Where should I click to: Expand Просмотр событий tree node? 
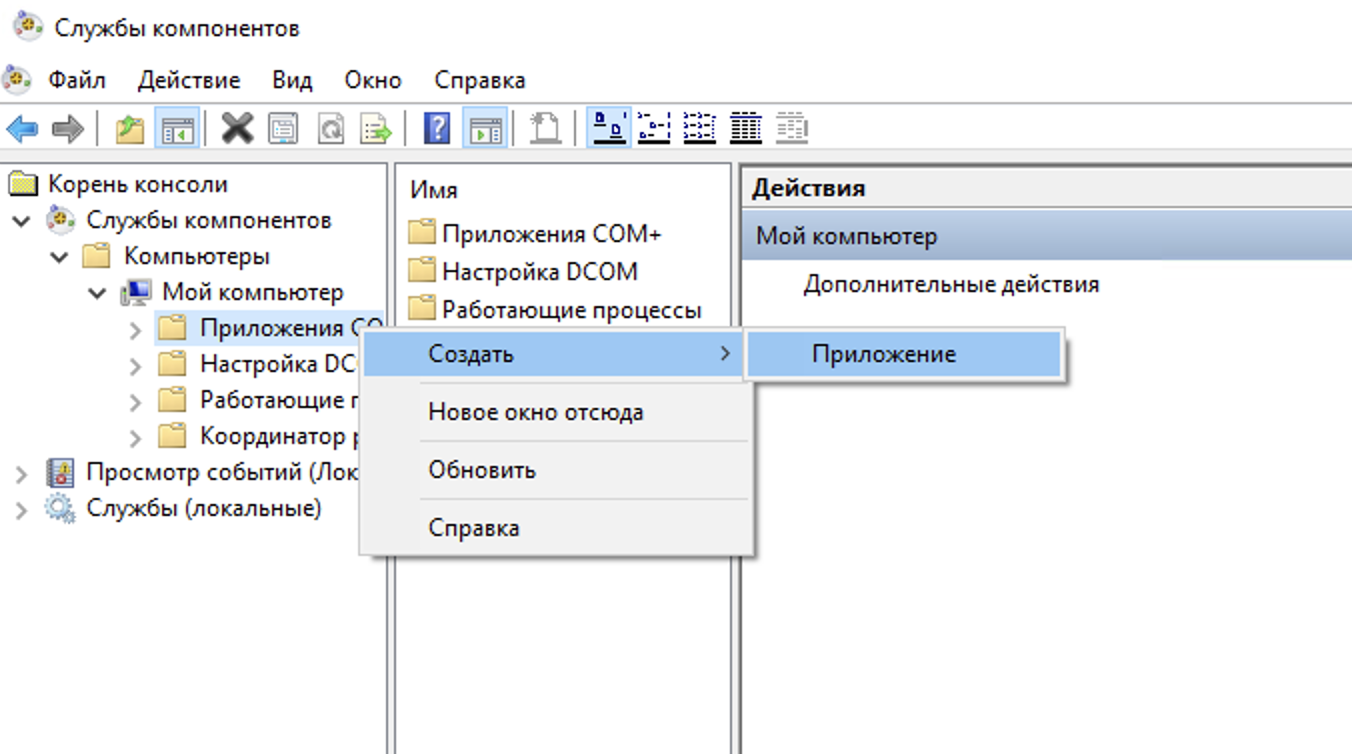pos(22,473)
